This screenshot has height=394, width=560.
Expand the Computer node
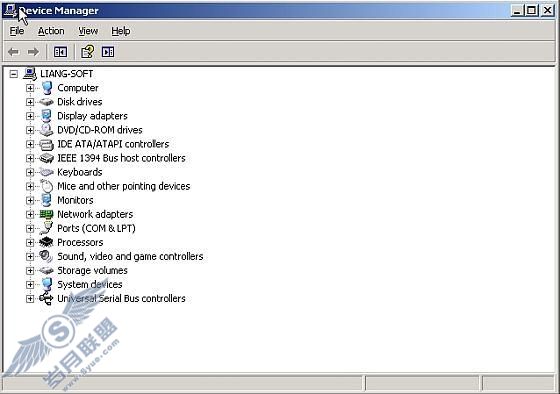(x=30, y=88)
